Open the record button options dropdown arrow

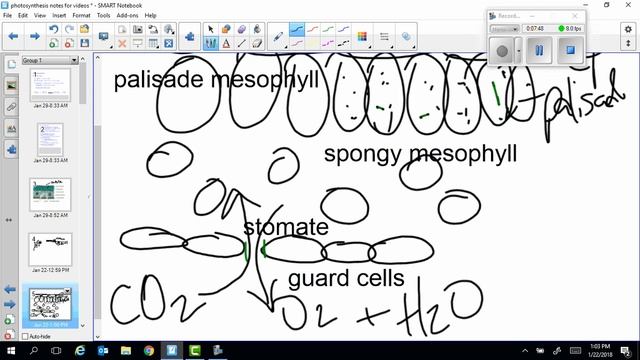(518, 50)
